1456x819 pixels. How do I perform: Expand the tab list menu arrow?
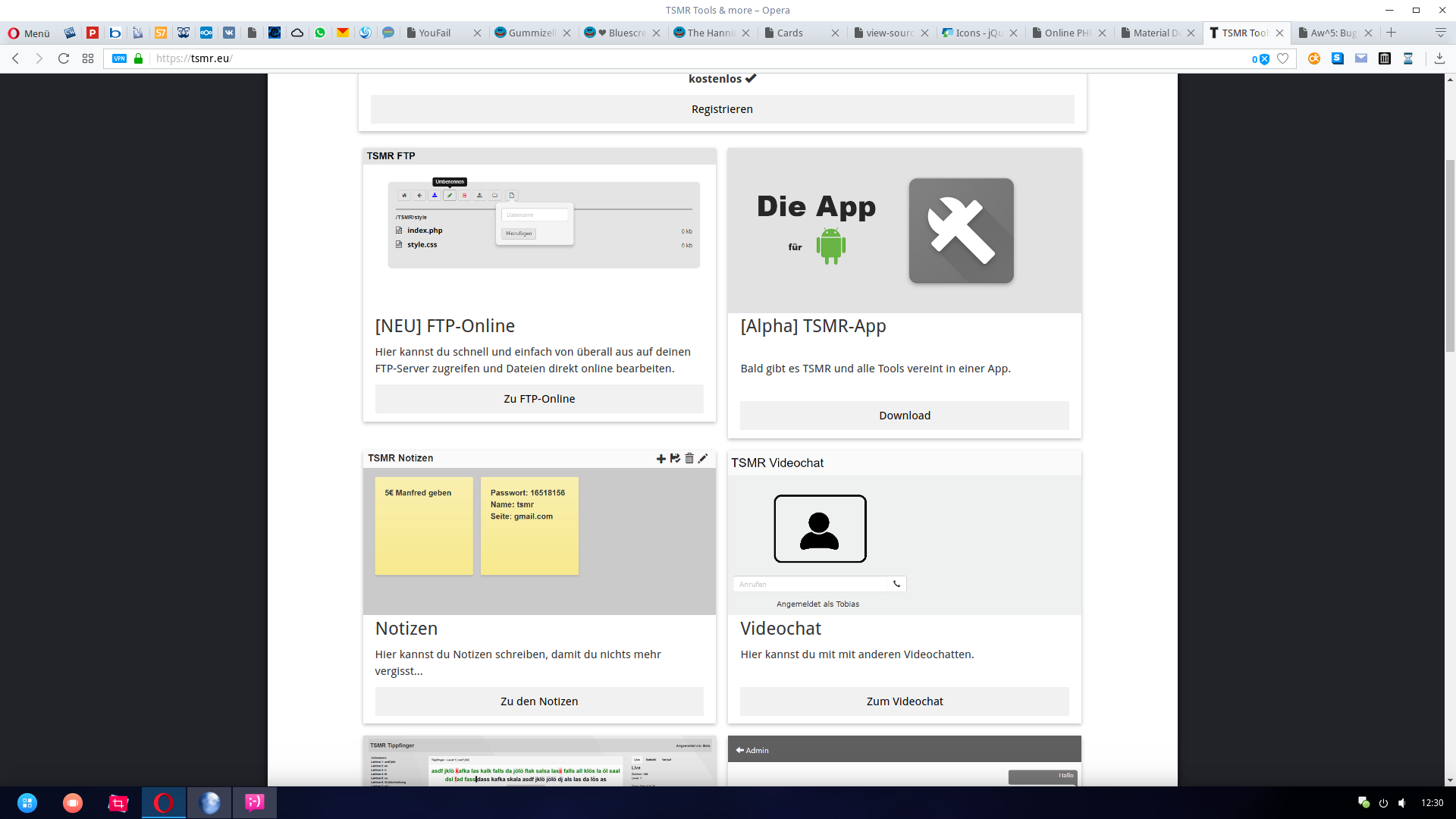click(x=1440, y=33)
